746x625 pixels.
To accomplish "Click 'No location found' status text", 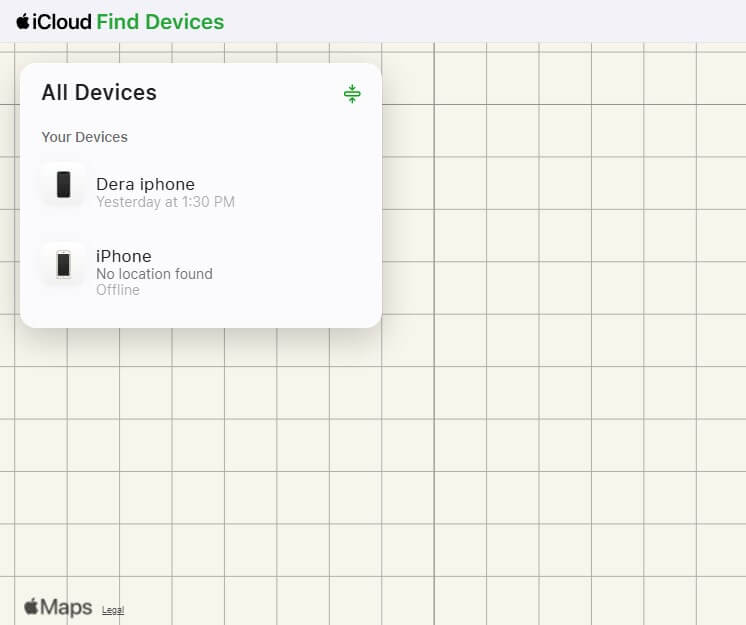I will pos(154,274).
